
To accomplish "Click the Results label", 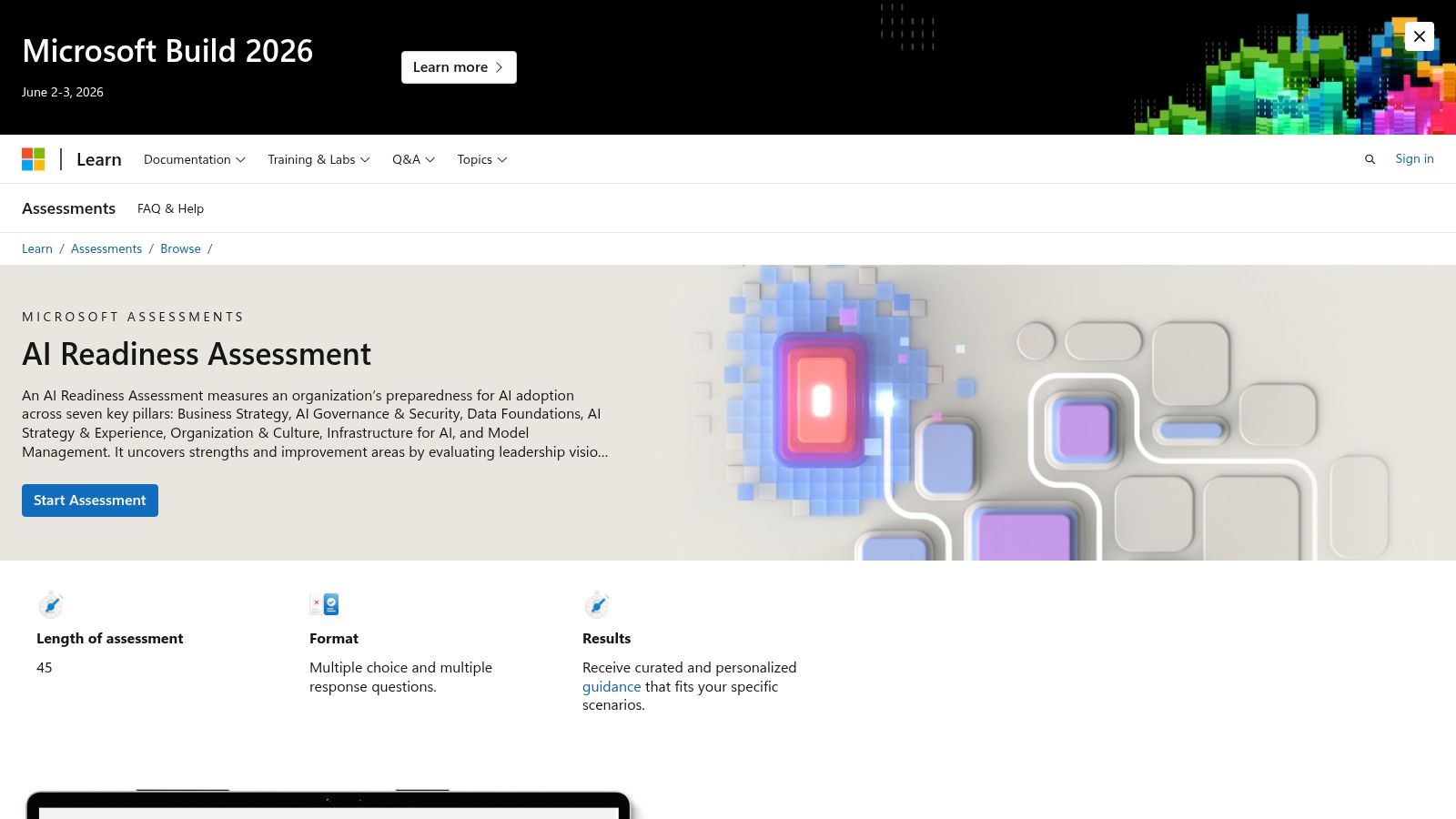I will 607,639.
